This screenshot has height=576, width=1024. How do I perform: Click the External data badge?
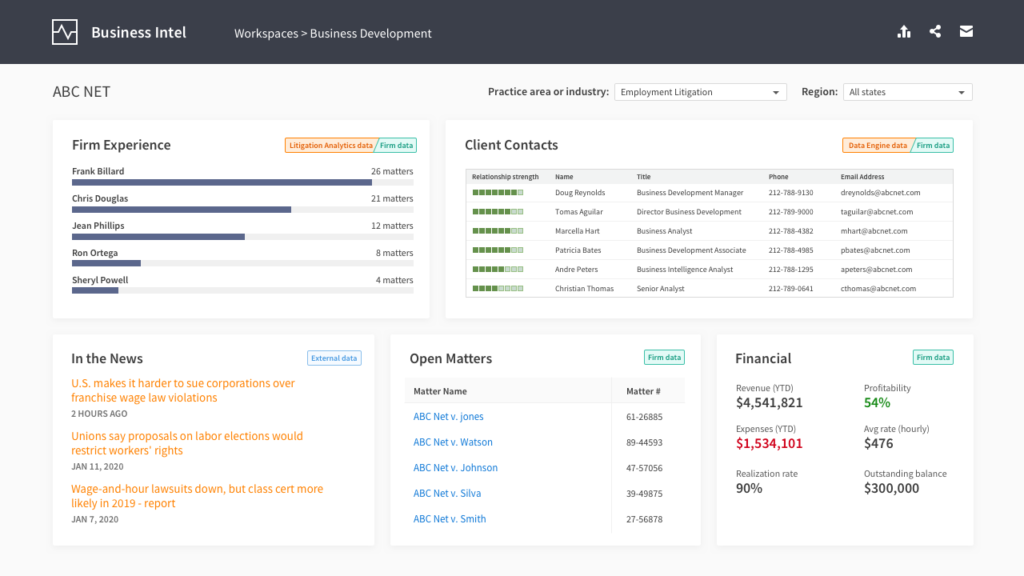pyautogui.click(x=334, y=358)
